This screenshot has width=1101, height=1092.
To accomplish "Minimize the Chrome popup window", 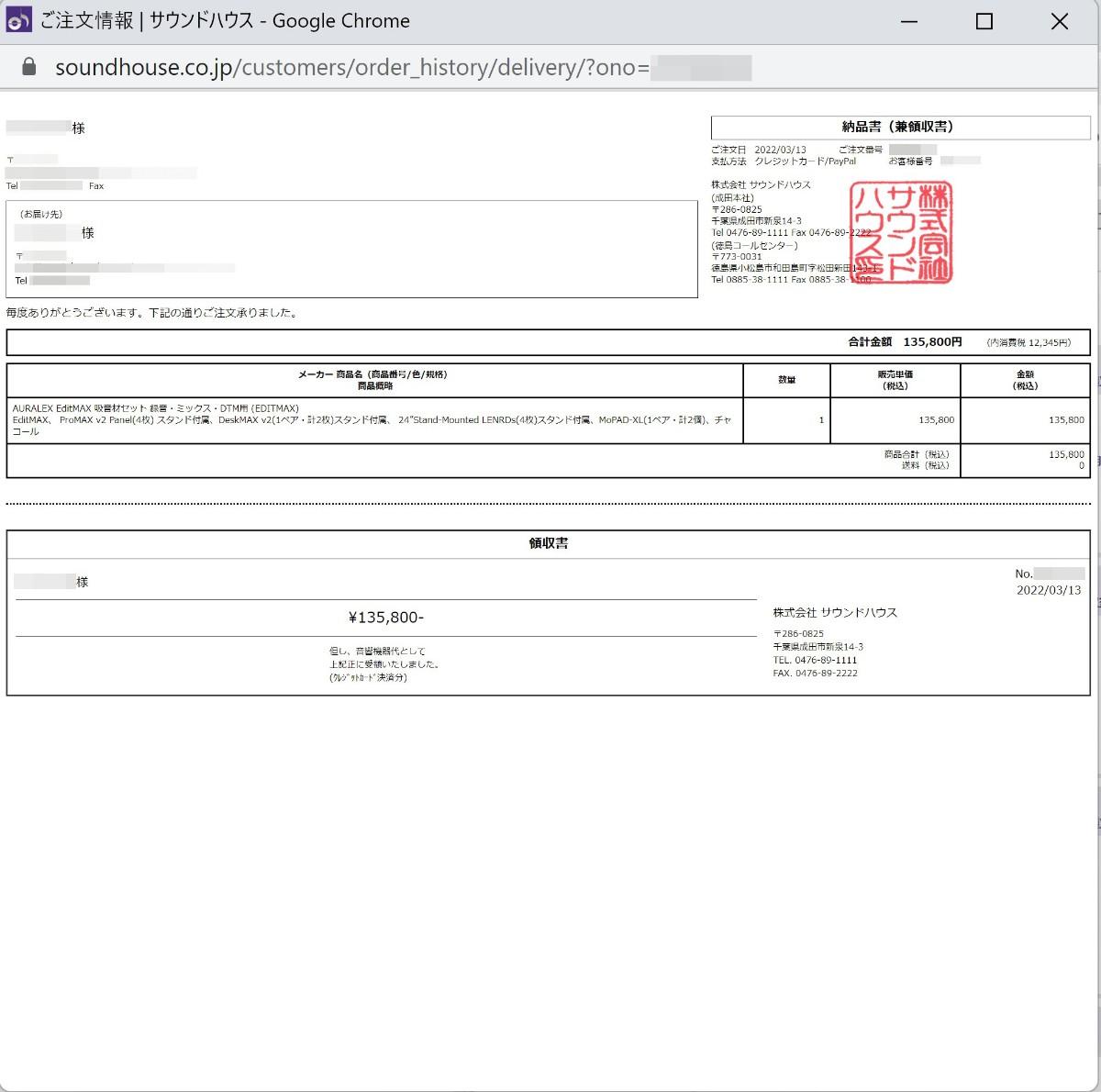I will click(908, 21).
